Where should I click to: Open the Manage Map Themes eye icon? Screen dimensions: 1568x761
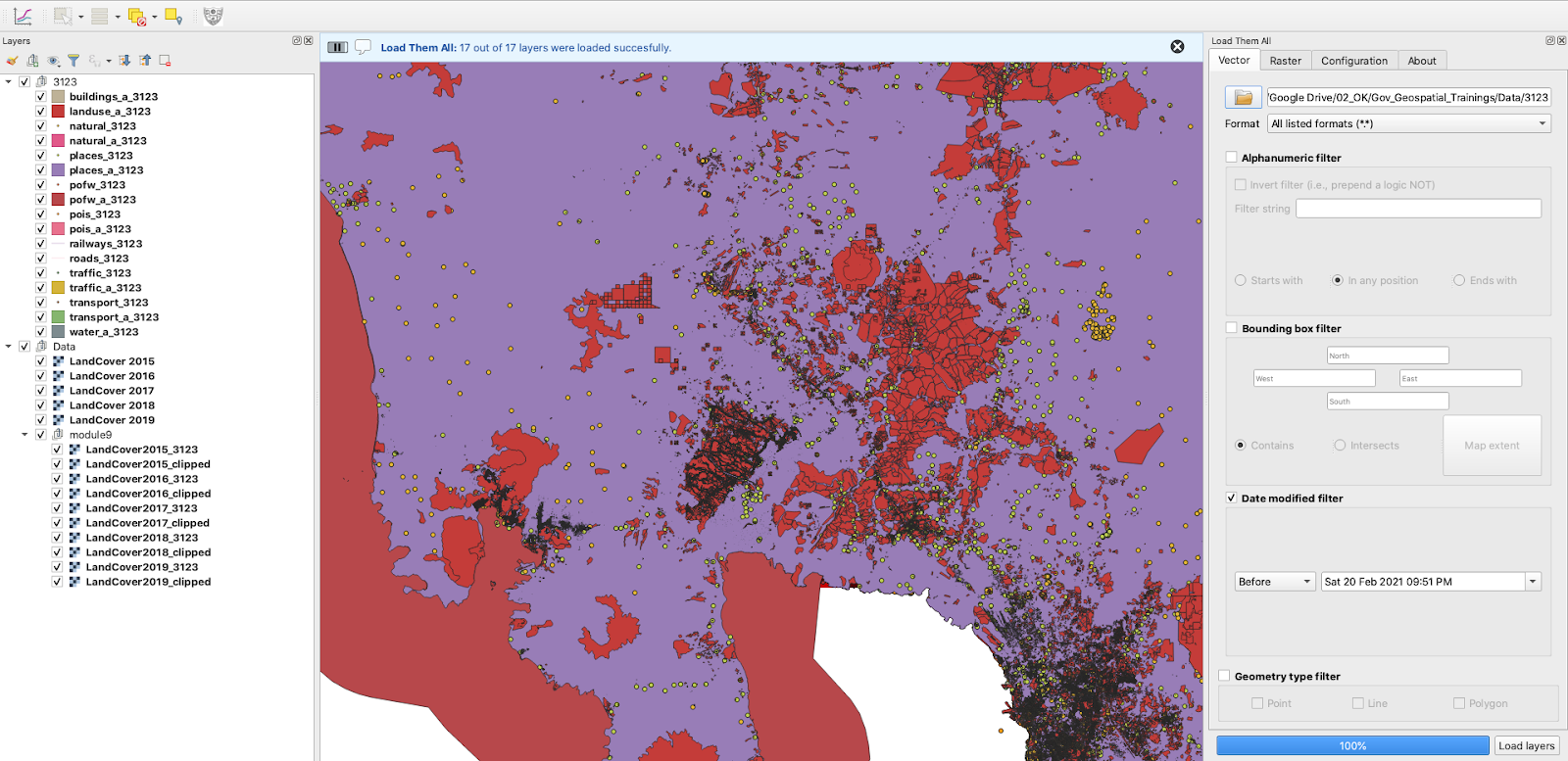point(53,61)
